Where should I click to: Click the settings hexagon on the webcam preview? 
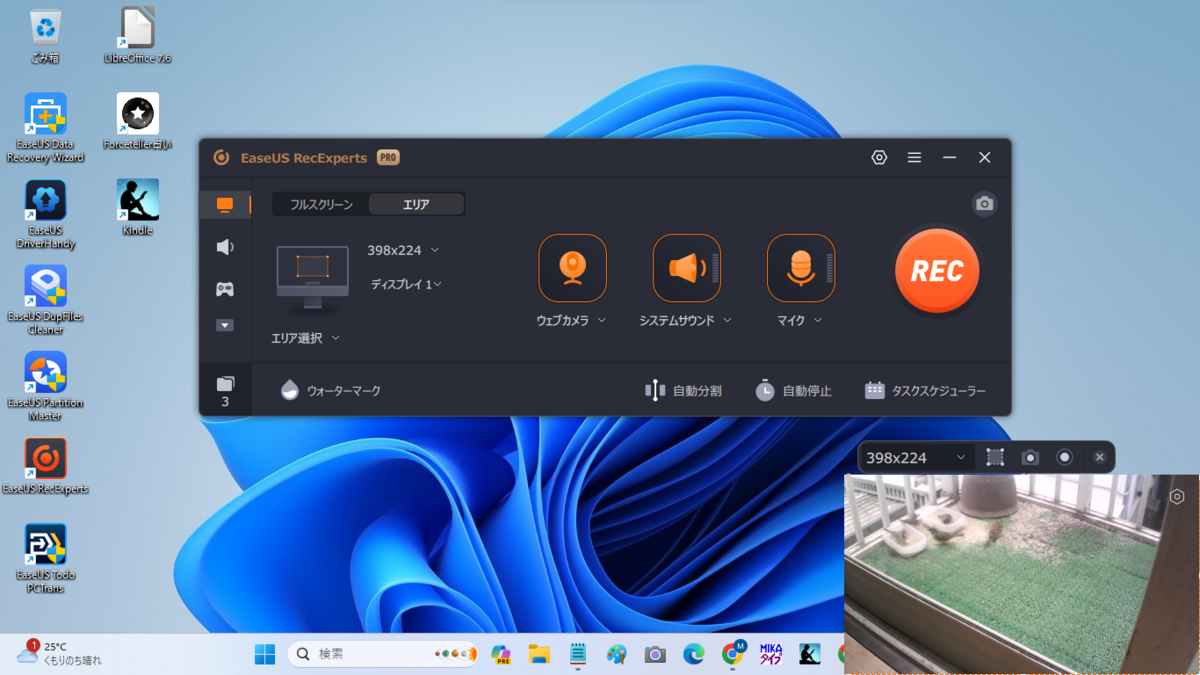coord(1177,496)
